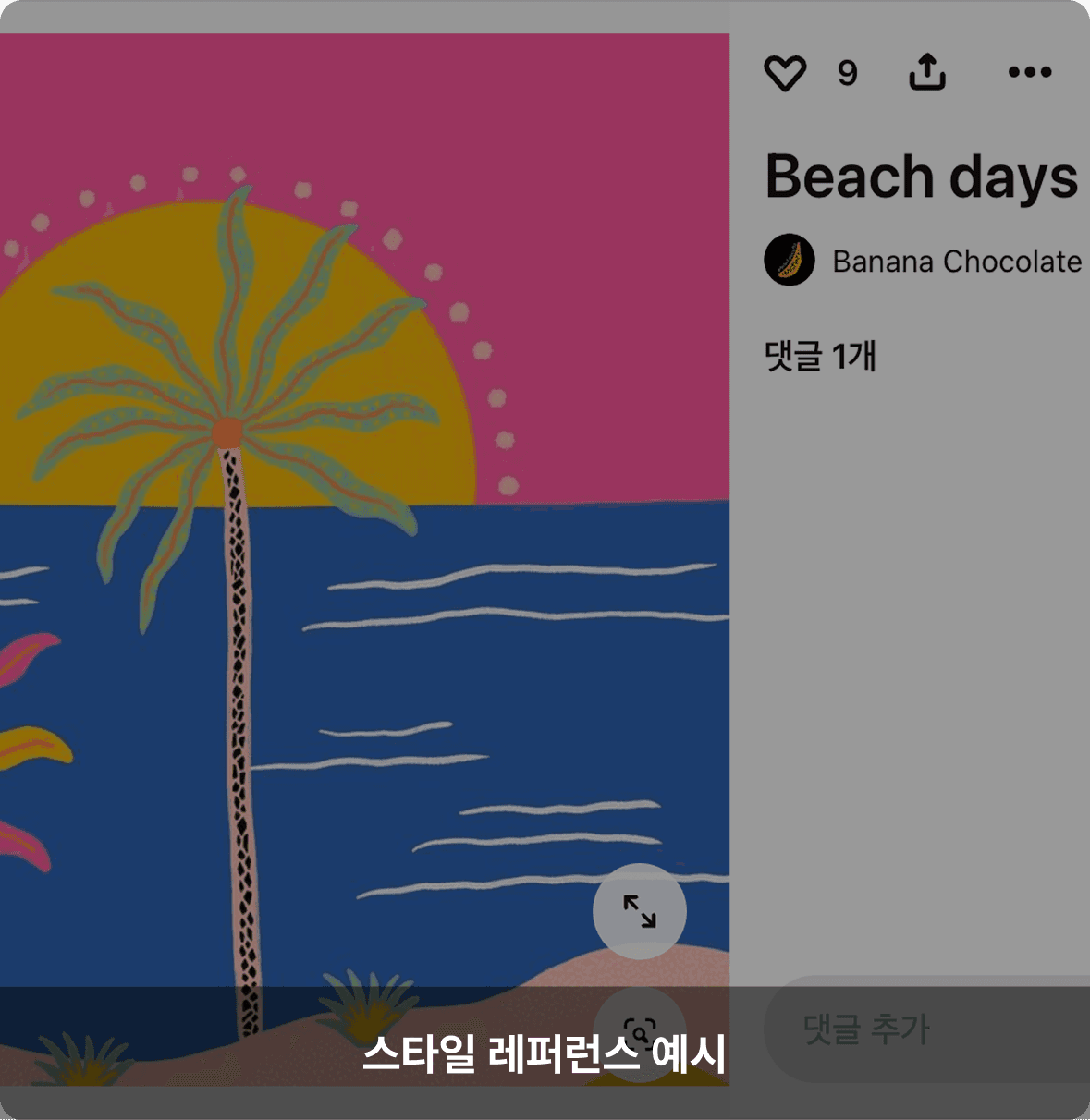Click the spotted palm tree trunk
The width and height of the screenshot is (1090, 1120).
(240, 739)
